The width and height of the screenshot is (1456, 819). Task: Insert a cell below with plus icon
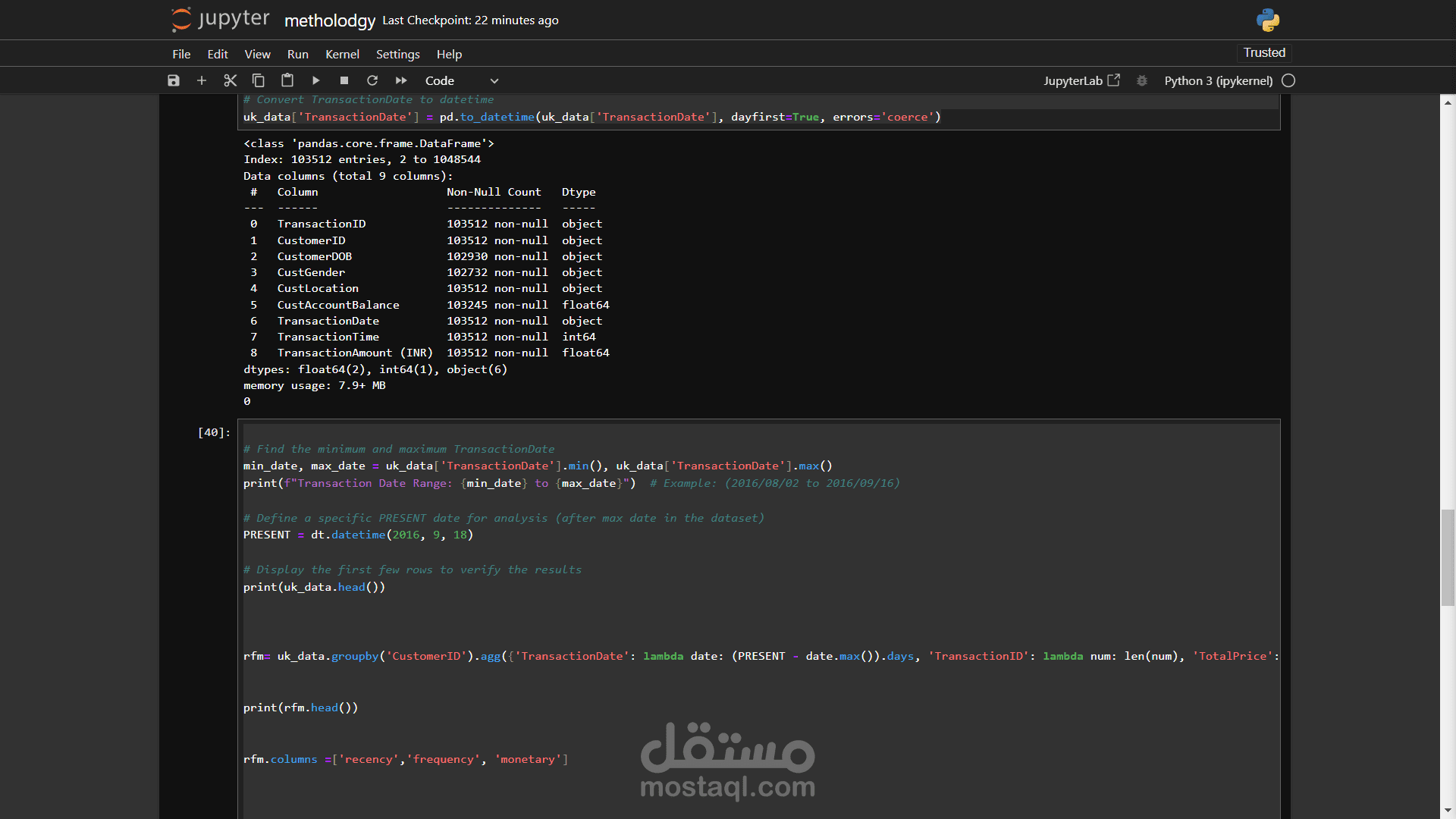[x=202, y=80]
